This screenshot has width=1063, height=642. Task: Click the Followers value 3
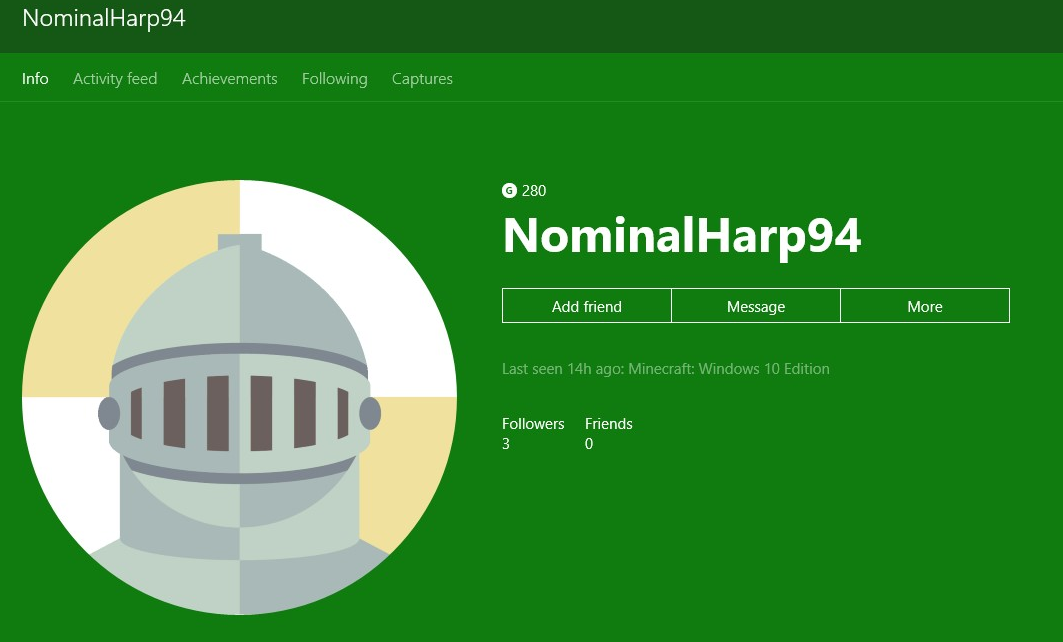pos(506,444)
